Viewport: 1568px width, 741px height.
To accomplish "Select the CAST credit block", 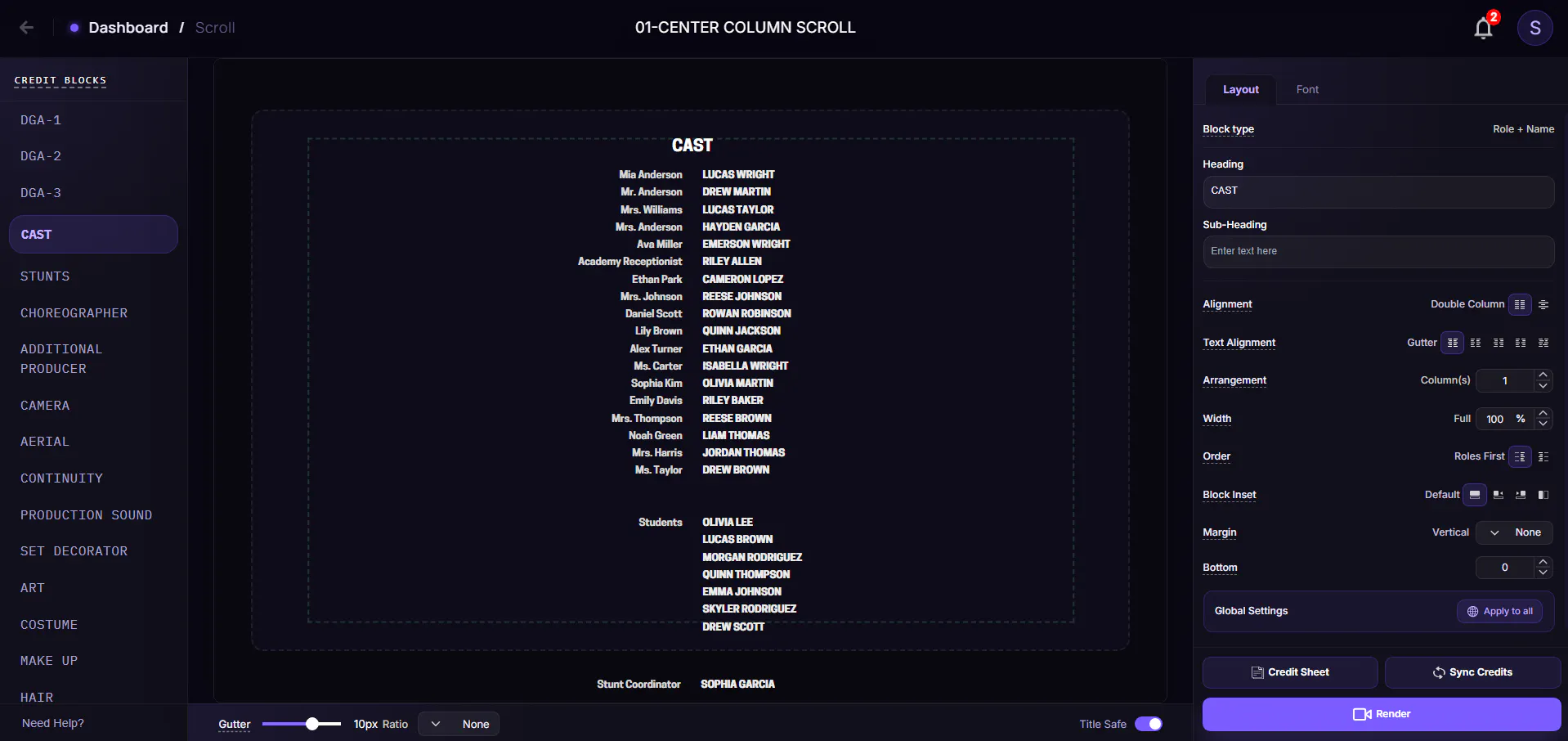I will click(93, 234).
